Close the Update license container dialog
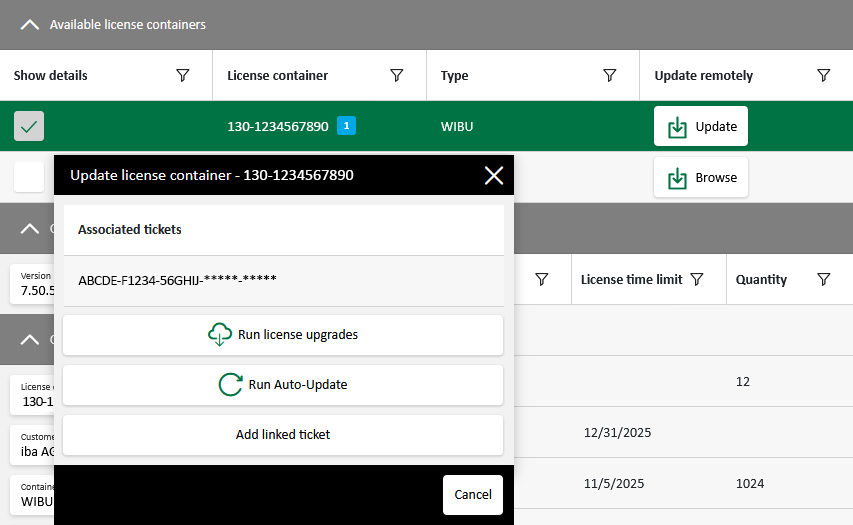 point(493,176)
